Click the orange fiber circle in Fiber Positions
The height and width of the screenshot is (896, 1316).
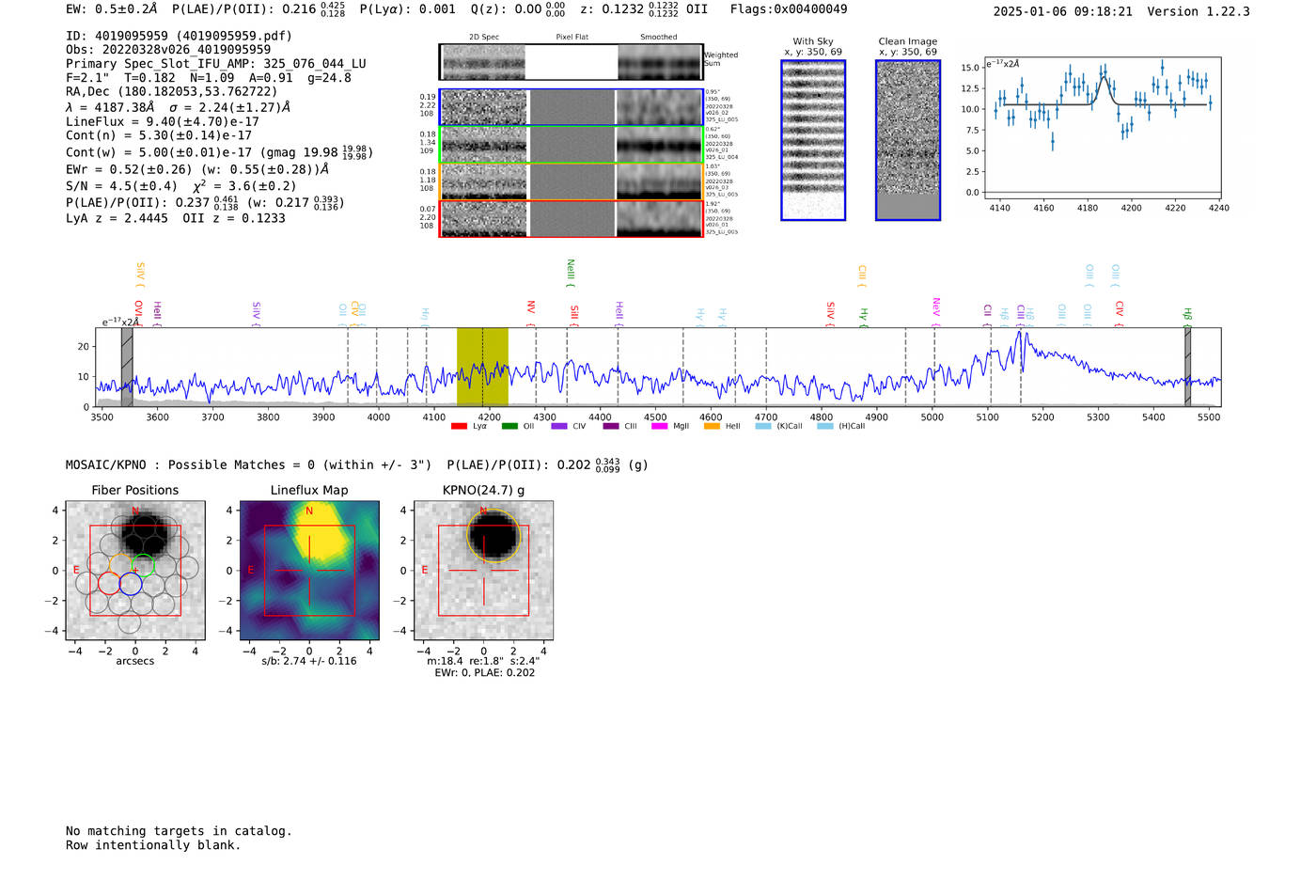point(119,565)
